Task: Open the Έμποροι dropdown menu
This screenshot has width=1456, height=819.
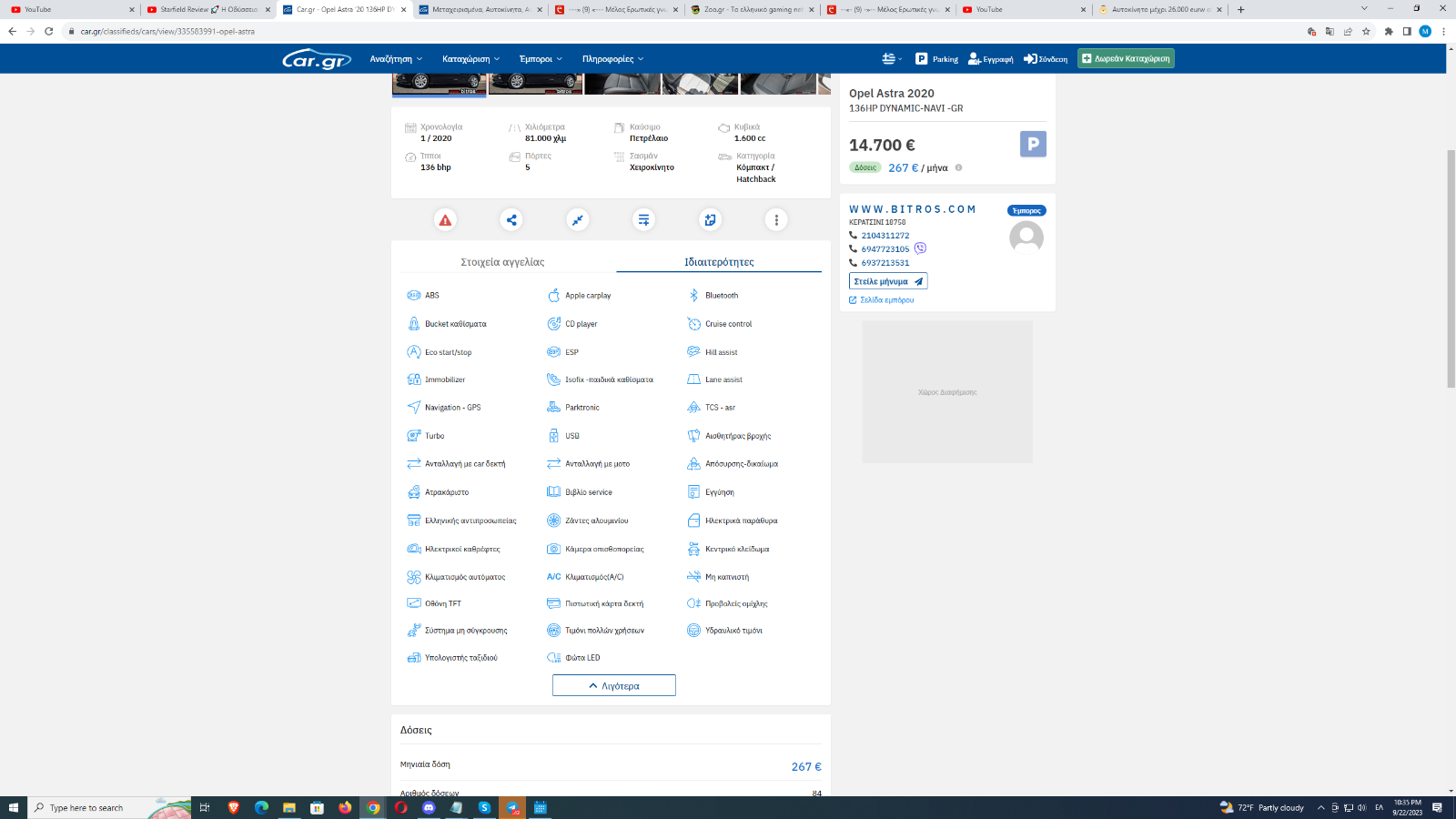Action: point(541,59)
